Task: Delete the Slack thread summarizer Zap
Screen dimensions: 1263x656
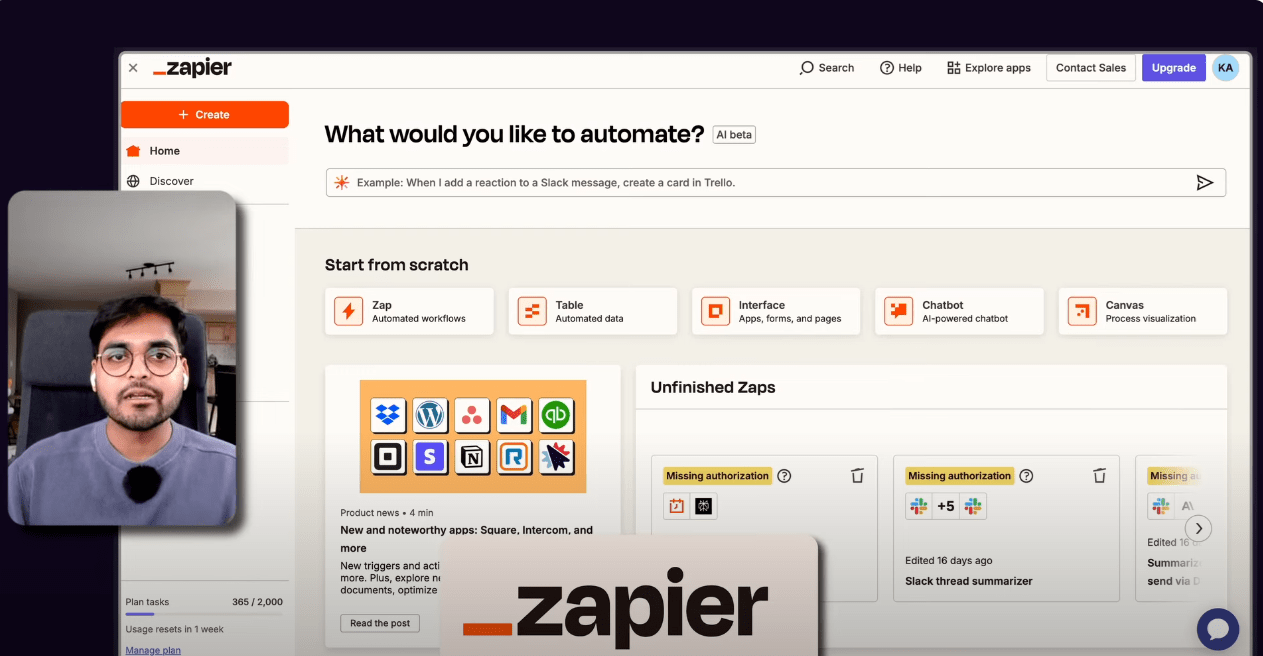Action: pyautogui.click(x=1099, y=476)
